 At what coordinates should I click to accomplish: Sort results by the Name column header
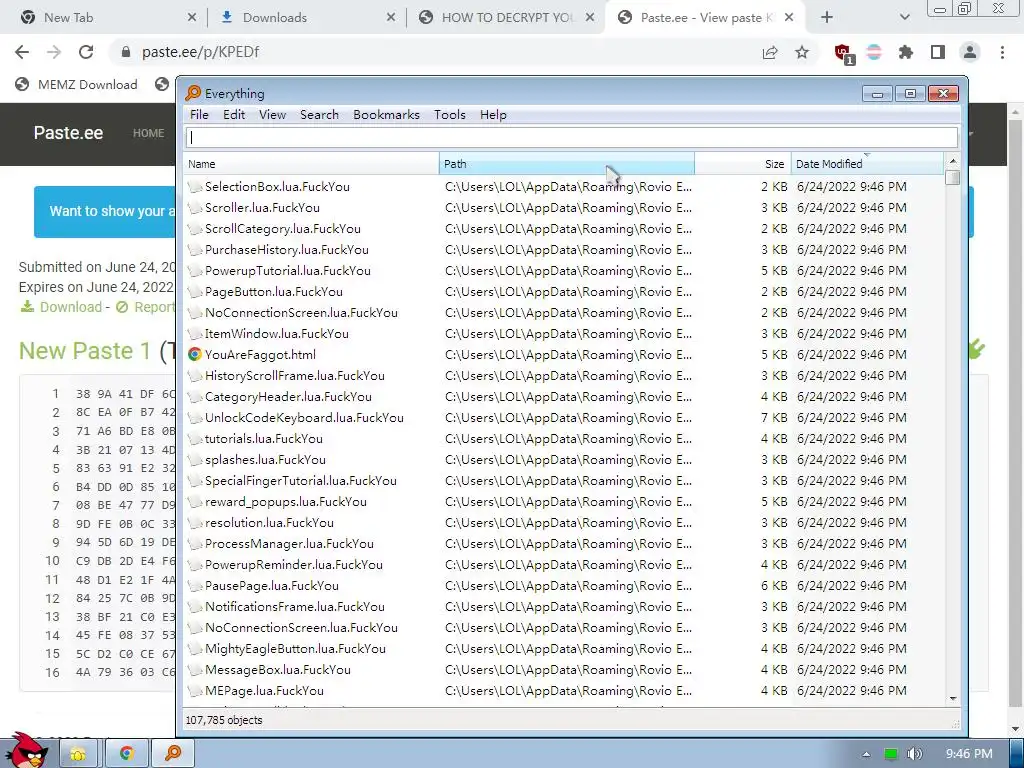312,164
